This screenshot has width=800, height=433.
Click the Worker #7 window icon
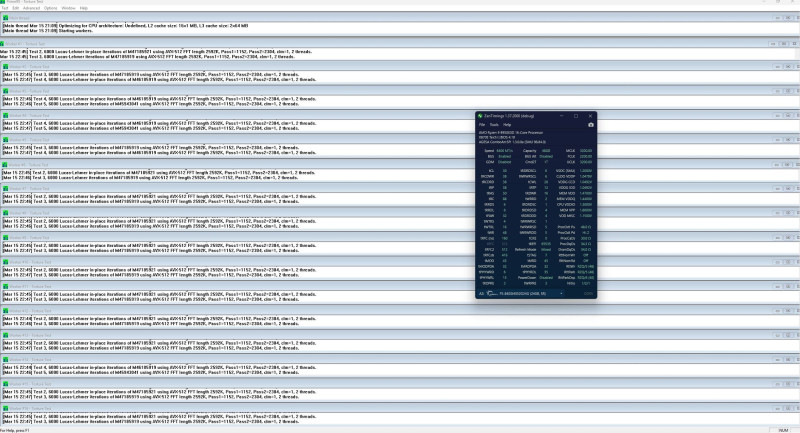[6, 189]
